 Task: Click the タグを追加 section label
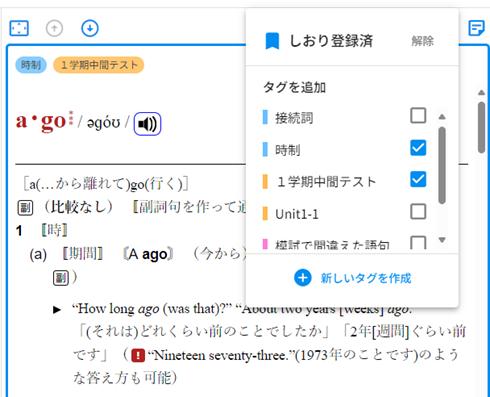[x=294, y=87]
